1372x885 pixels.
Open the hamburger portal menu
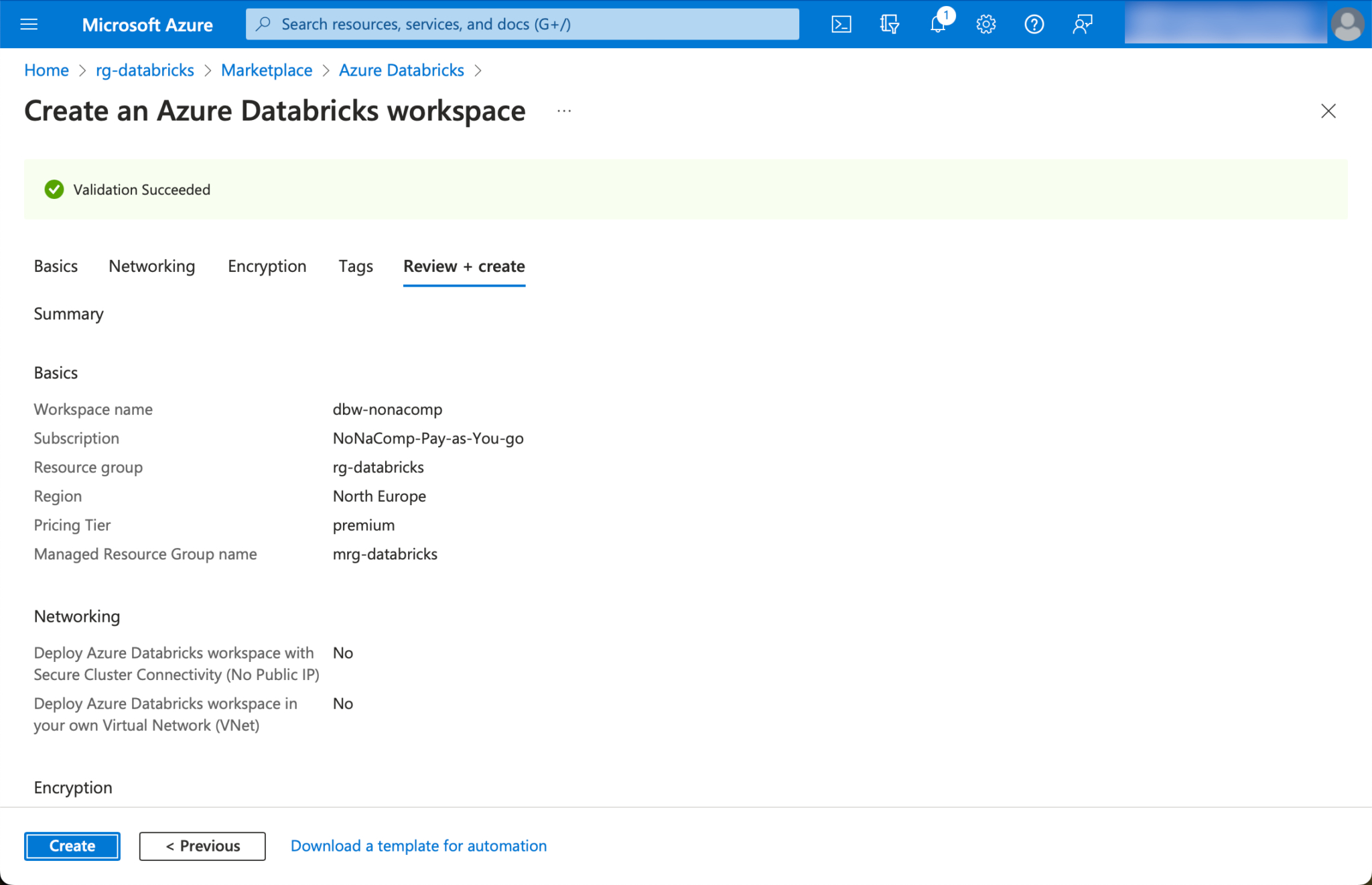(x=29, y=25)
